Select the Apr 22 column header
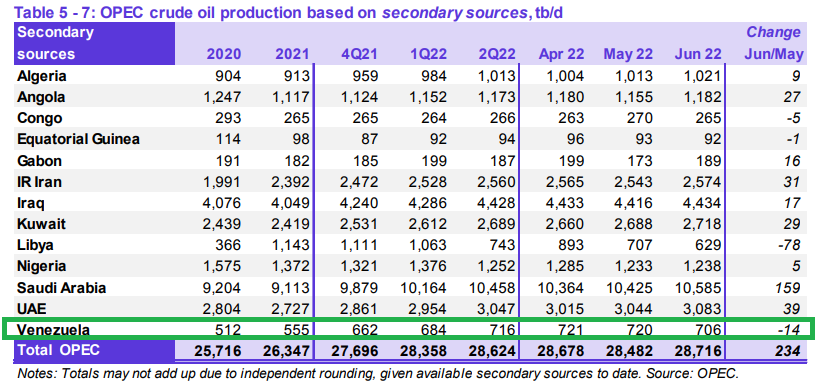Screen dimensions: 823x390 pos(561,54)
